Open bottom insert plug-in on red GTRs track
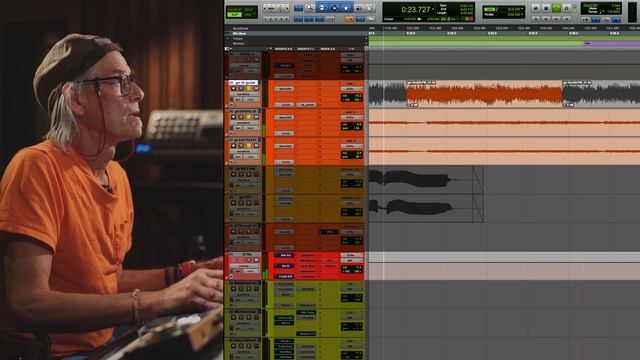The height and width of the screenshot is (360, 640). (284, 276)
